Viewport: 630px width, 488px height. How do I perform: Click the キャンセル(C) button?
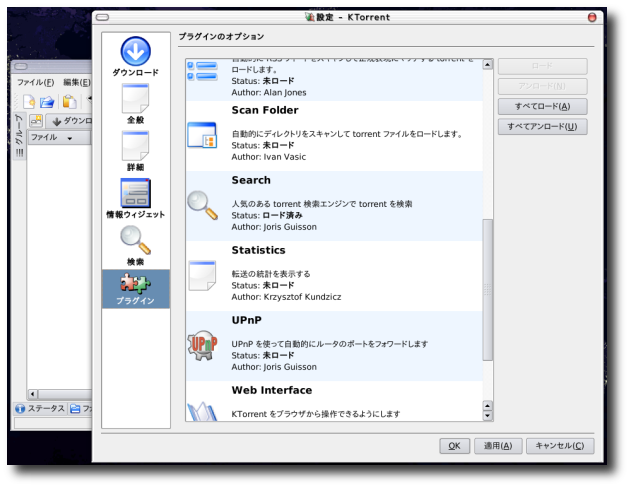[x=560, y=446]
